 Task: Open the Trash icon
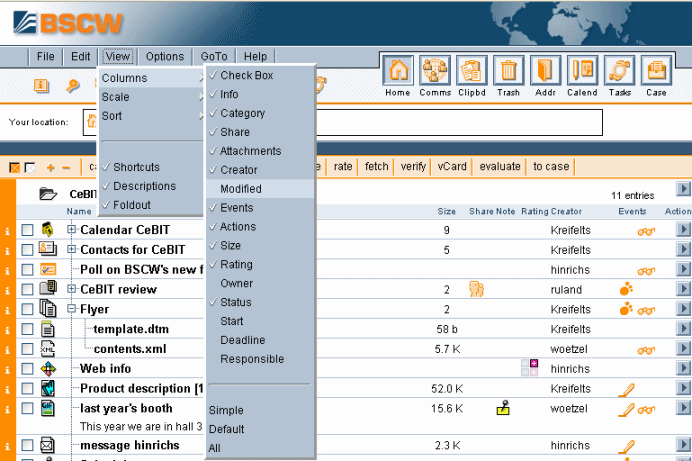pyautogui.click(x=508, y=73)
